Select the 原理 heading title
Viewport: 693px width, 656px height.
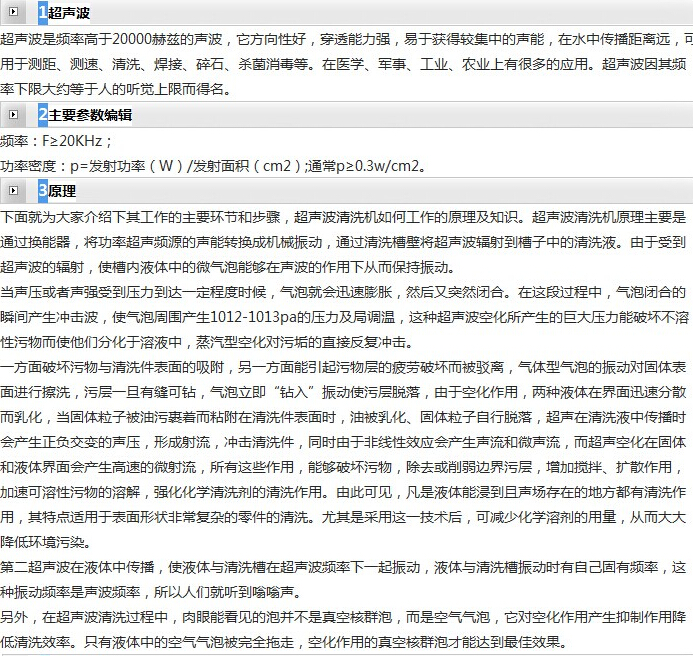[62, 190]
